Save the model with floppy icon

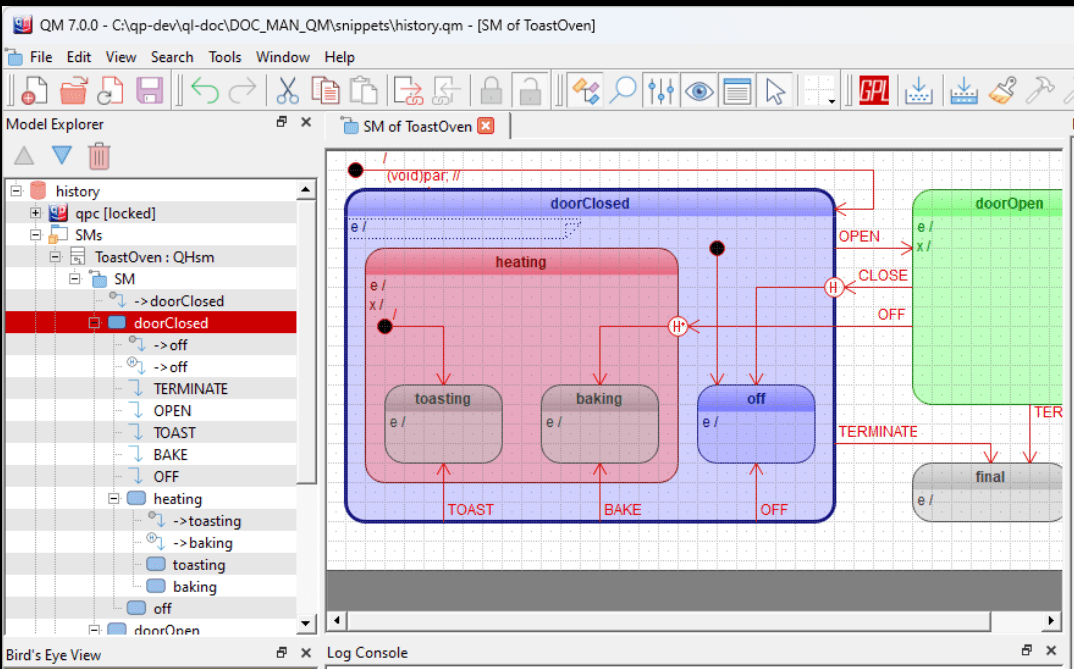pyautogui.click(x=149, y=90)
